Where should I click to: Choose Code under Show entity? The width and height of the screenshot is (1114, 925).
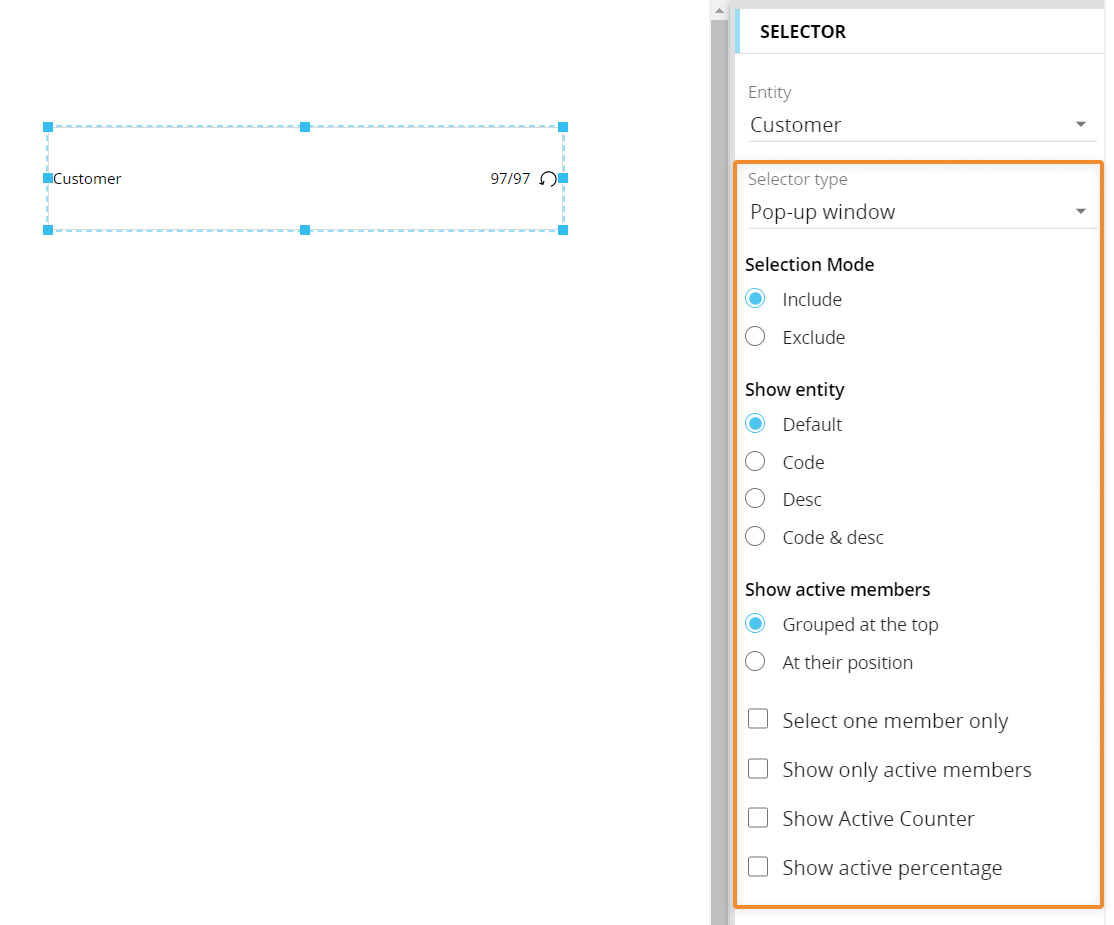[756, 462]
